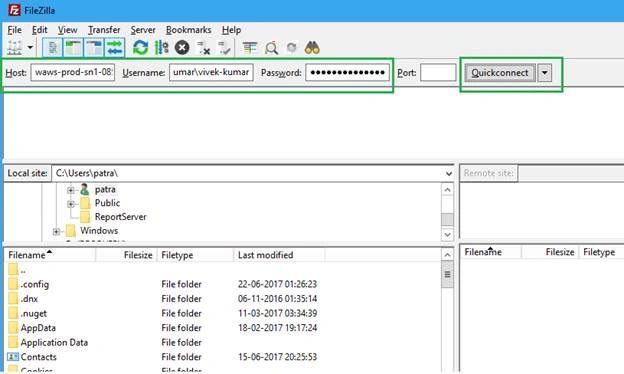Image resolution: width=624 pixels, height=374 pixels.
Task: Select the Contacts folder row
Action: coord(223,357)
